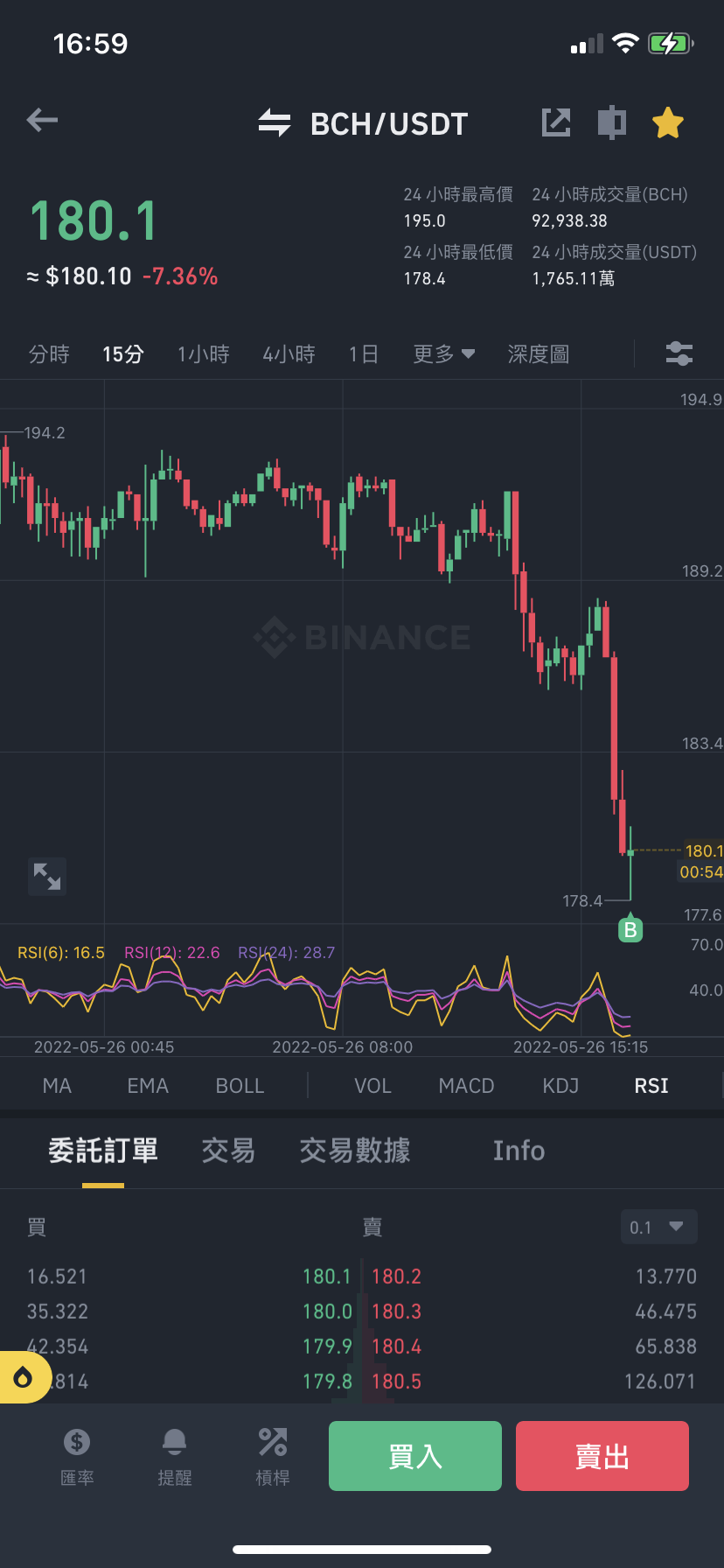Select ask price 180.5 in order book
The height and width of the screenshot is (1568, 724).
point(397,1382)
